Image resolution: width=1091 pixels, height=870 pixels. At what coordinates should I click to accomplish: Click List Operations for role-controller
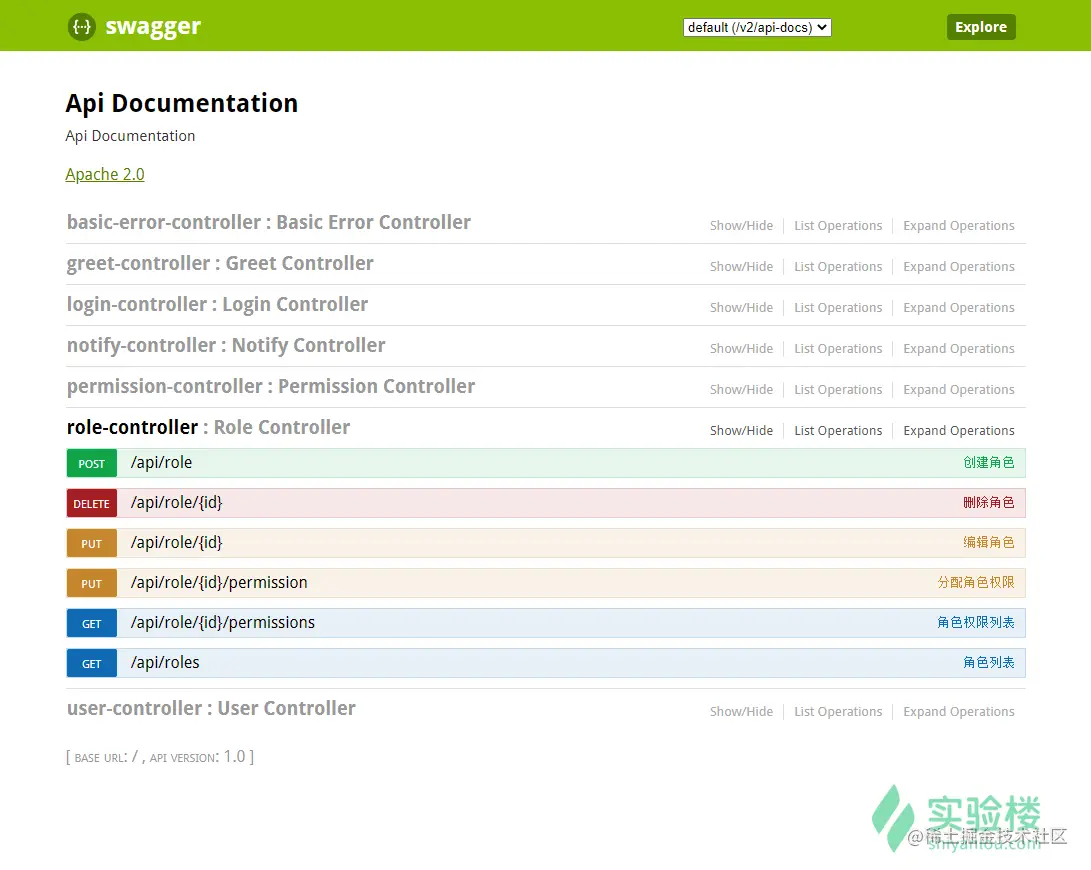pyautogui.click(x=838, y=431)
